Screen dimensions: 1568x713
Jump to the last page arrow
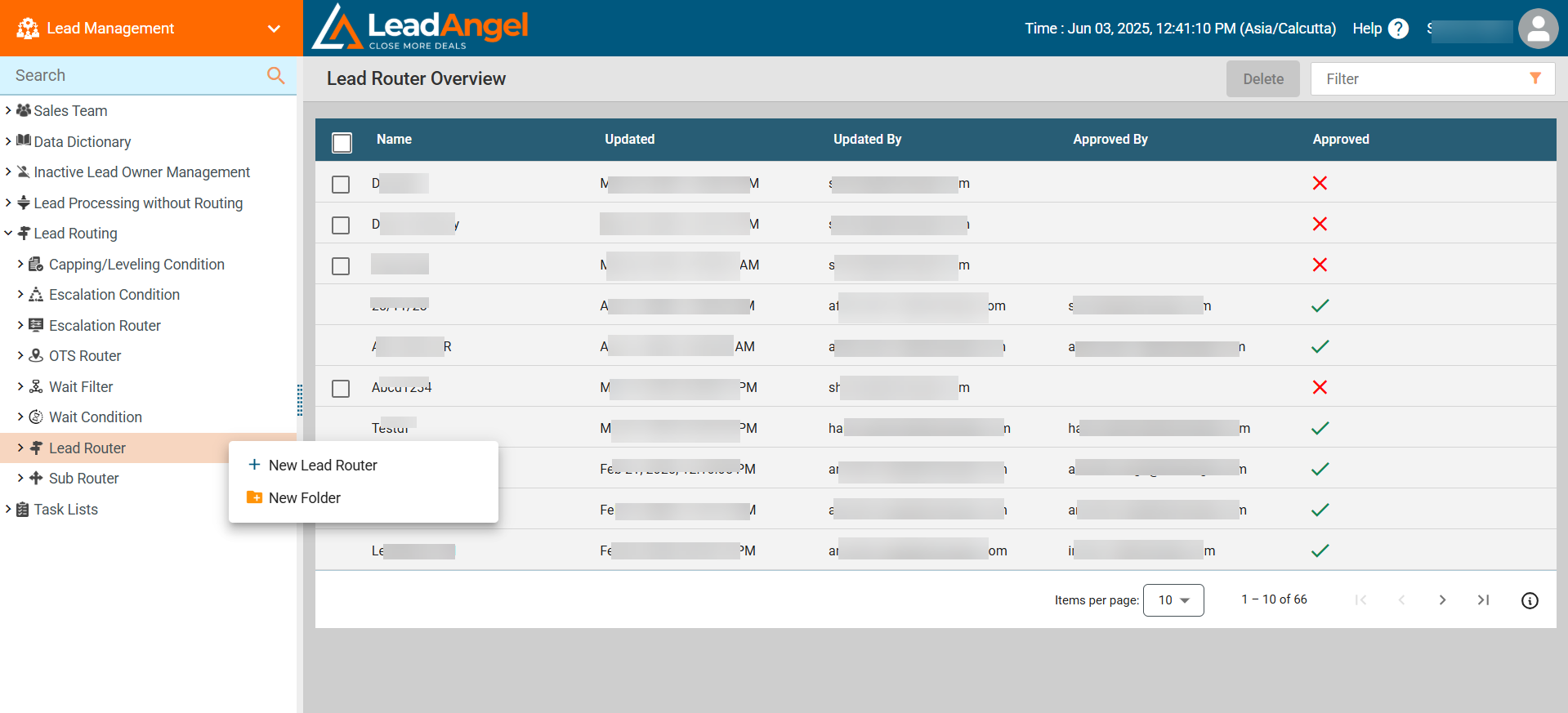(x=1483, y=600)
